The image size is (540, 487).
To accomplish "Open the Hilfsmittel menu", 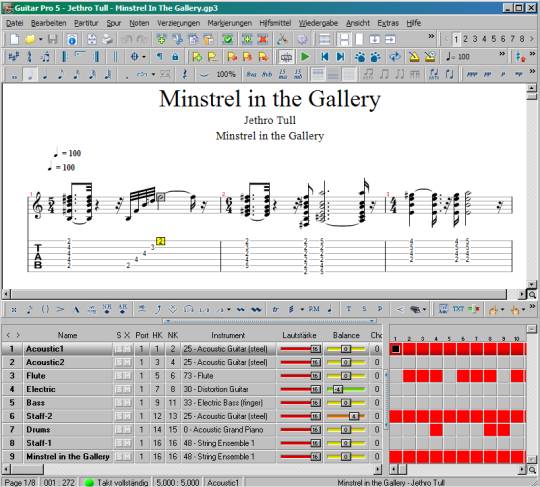I will 275,23.
